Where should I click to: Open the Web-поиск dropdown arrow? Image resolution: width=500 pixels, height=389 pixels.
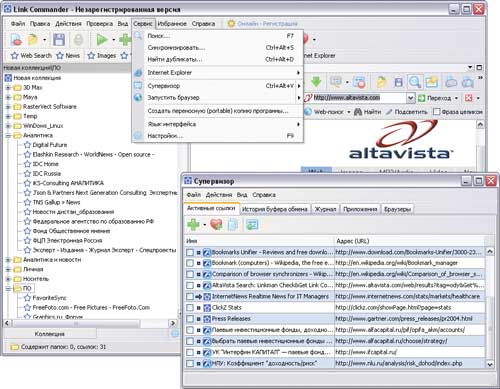(x=349, y=112)
